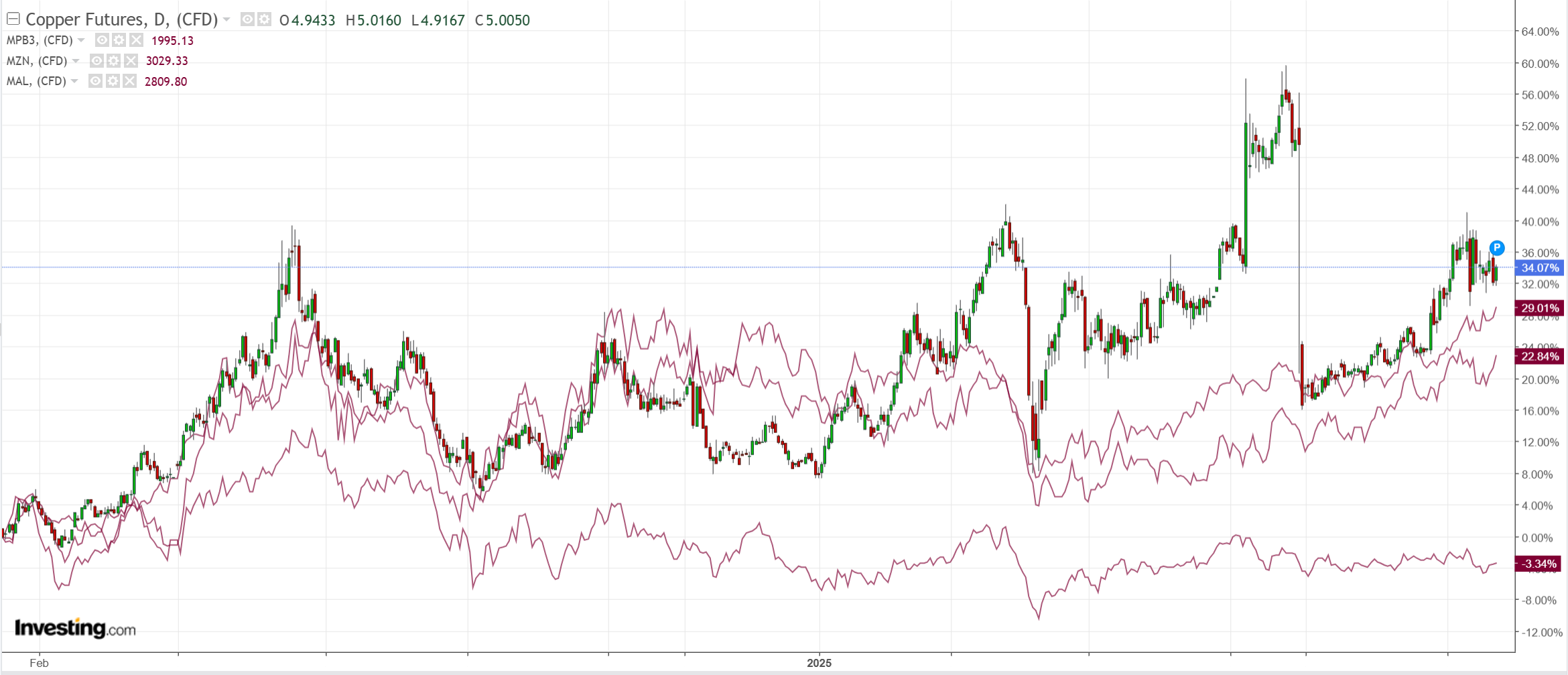Click the MPB3 value 1995.13
This screenshot has height=675, width=1568.
pos(172,41)
